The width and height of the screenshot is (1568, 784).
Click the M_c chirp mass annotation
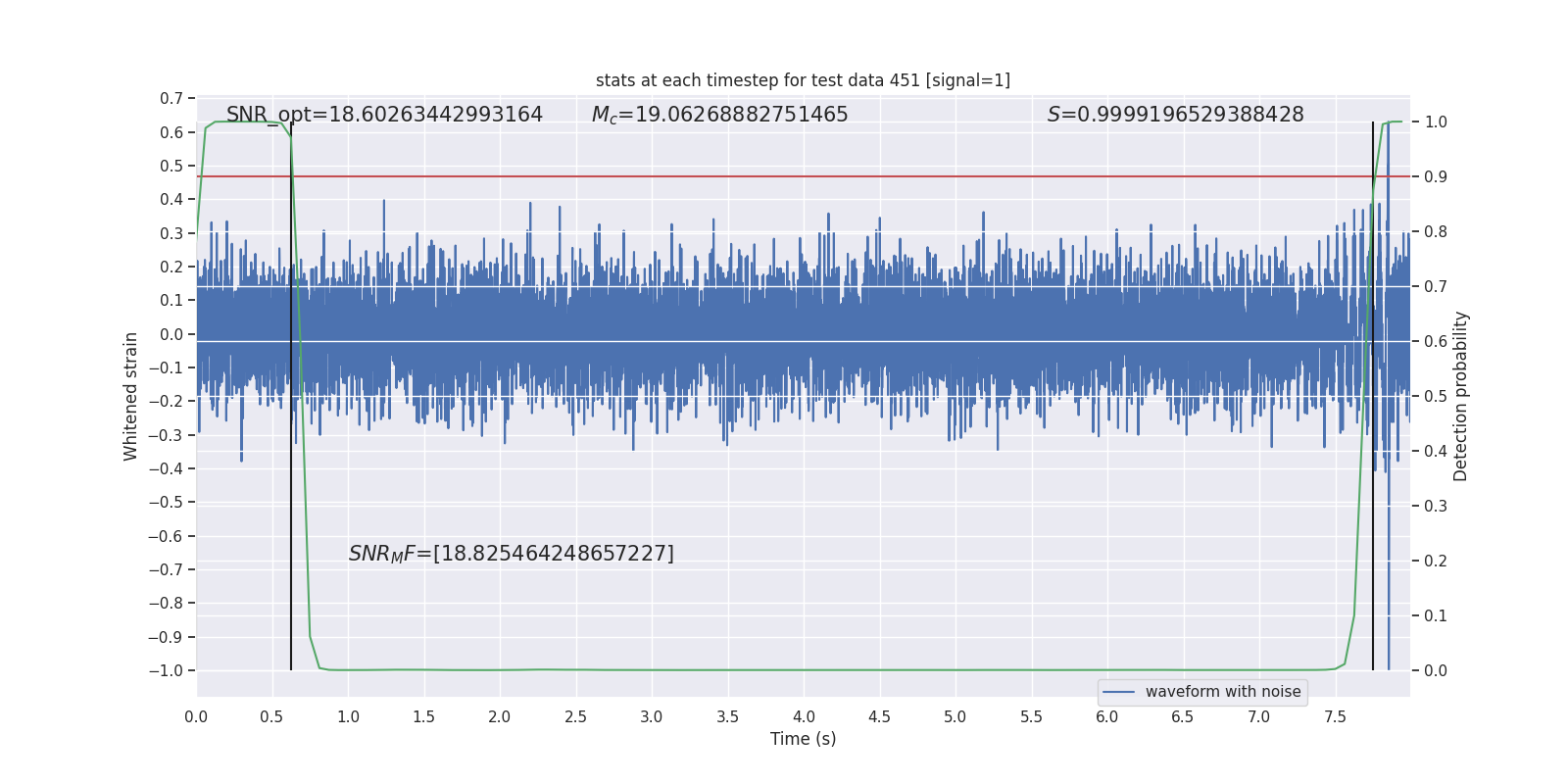tap(719, 115)
